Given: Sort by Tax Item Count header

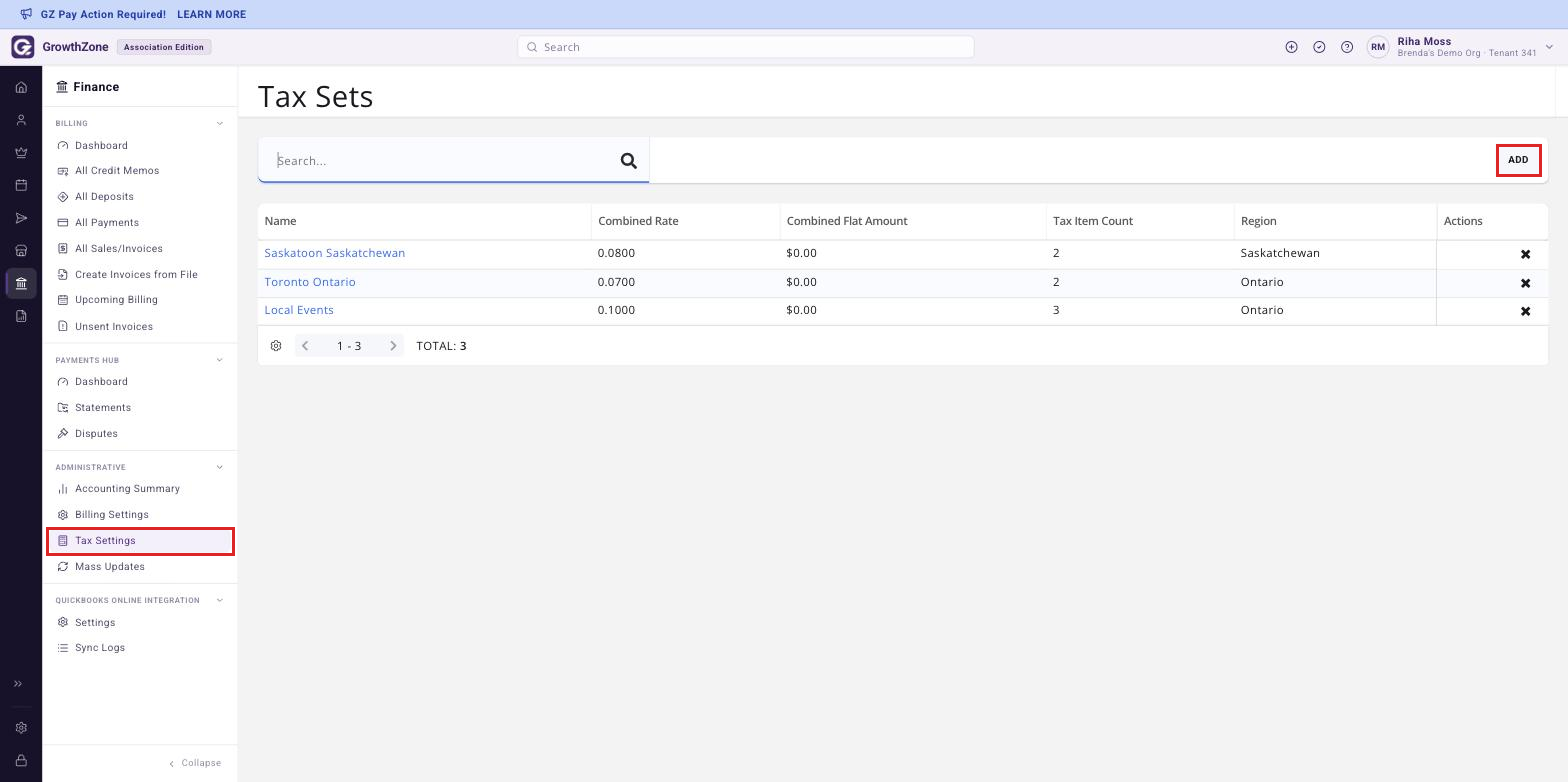Looking at the screenshot, I should (1140, 221).
